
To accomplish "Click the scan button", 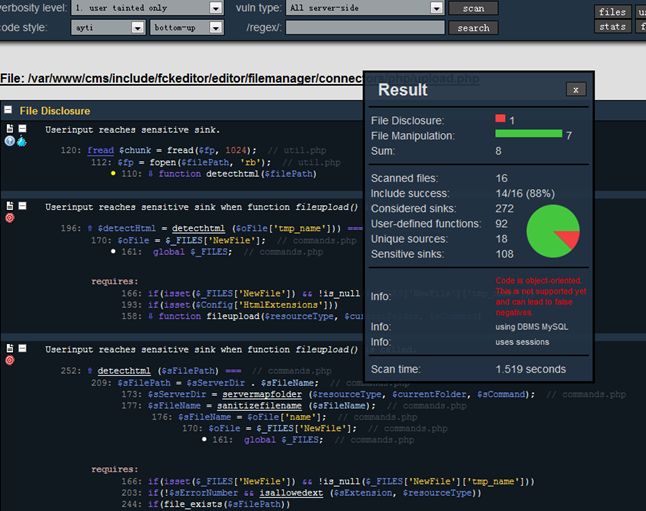I will pyautogui.click(x=473, y=8).
